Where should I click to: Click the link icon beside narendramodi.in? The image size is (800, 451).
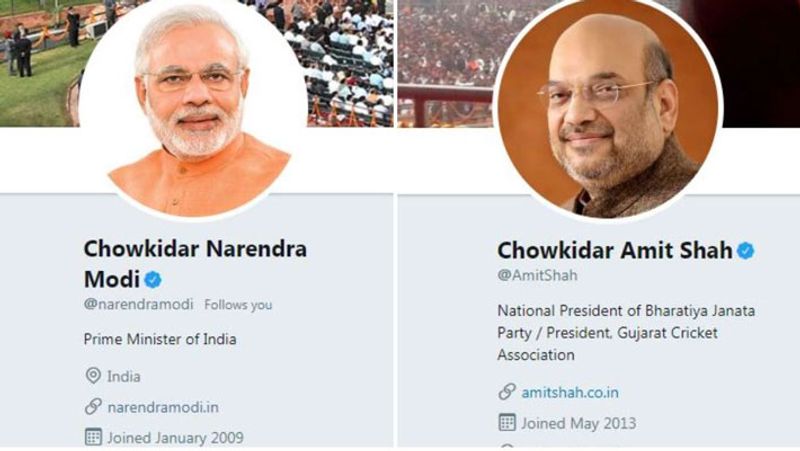[93, 406]
